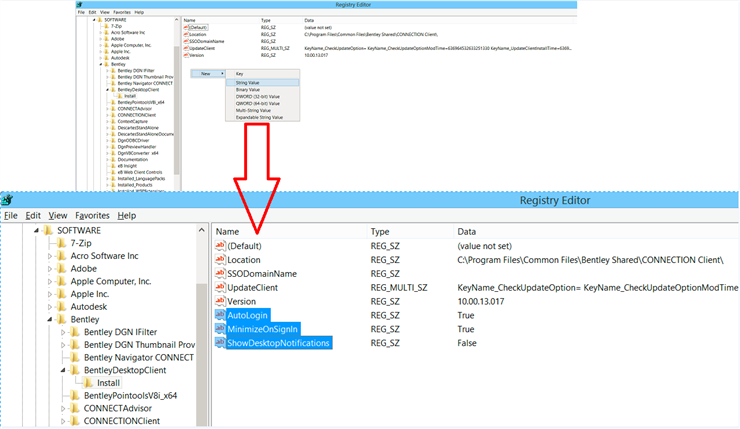Select Documentation key in upper tree

point(133,160)
